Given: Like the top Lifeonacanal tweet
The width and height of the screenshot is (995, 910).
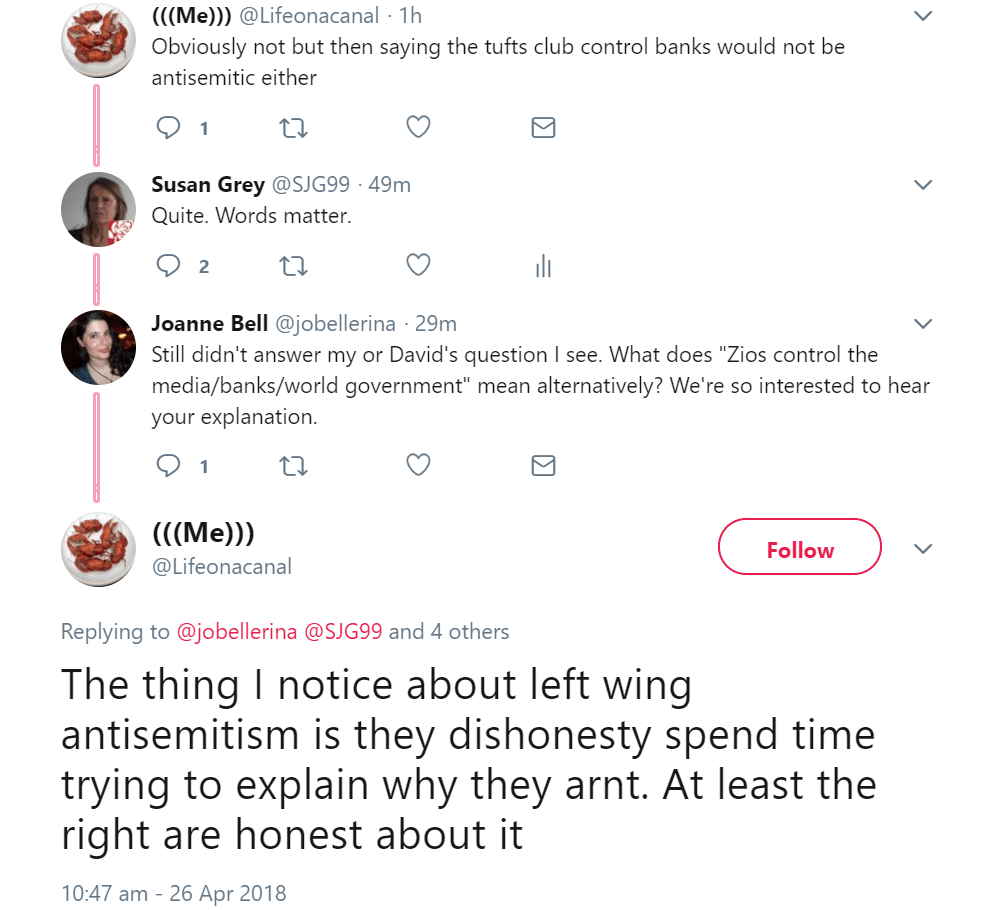Looking at the screenshot, I should [419, 127].
